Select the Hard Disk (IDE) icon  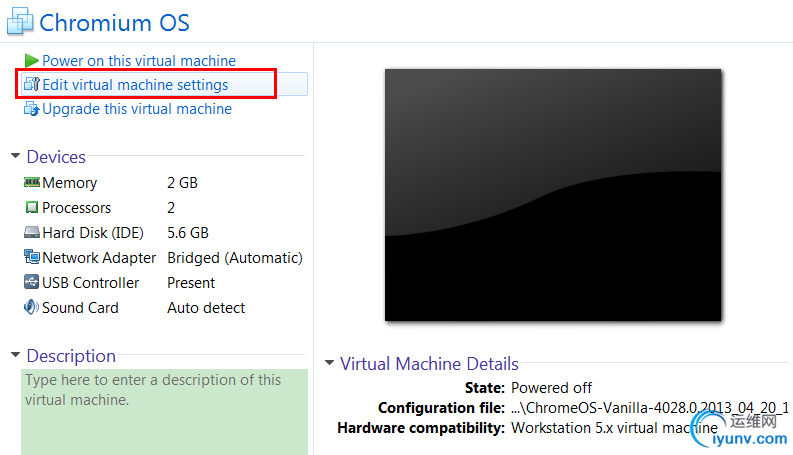[32, 233]
